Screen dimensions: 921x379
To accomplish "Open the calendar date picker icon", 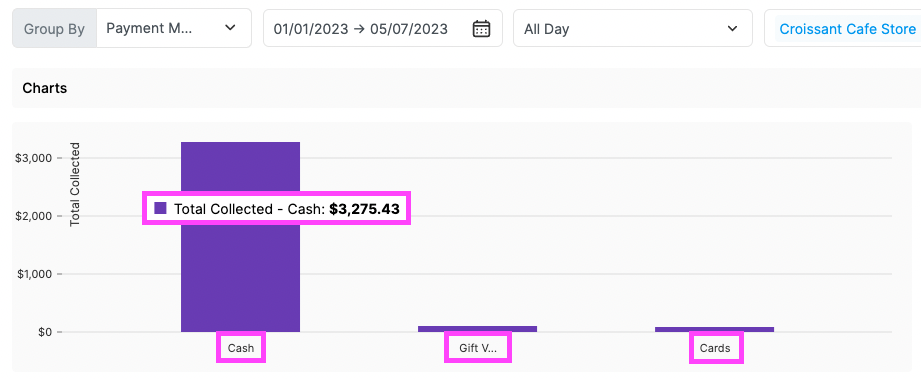I will pyautogui.click(x=481, y=28).
